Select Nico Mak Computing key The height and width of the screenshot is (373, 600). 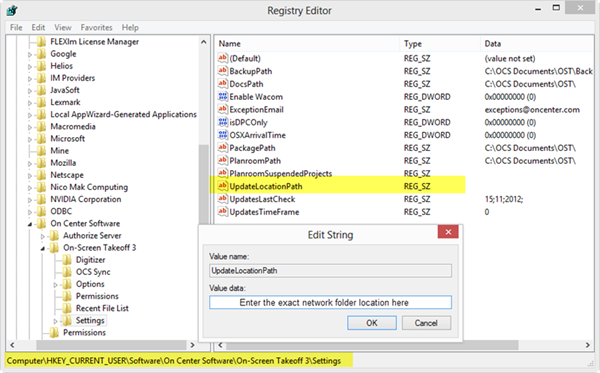[89, 187]
